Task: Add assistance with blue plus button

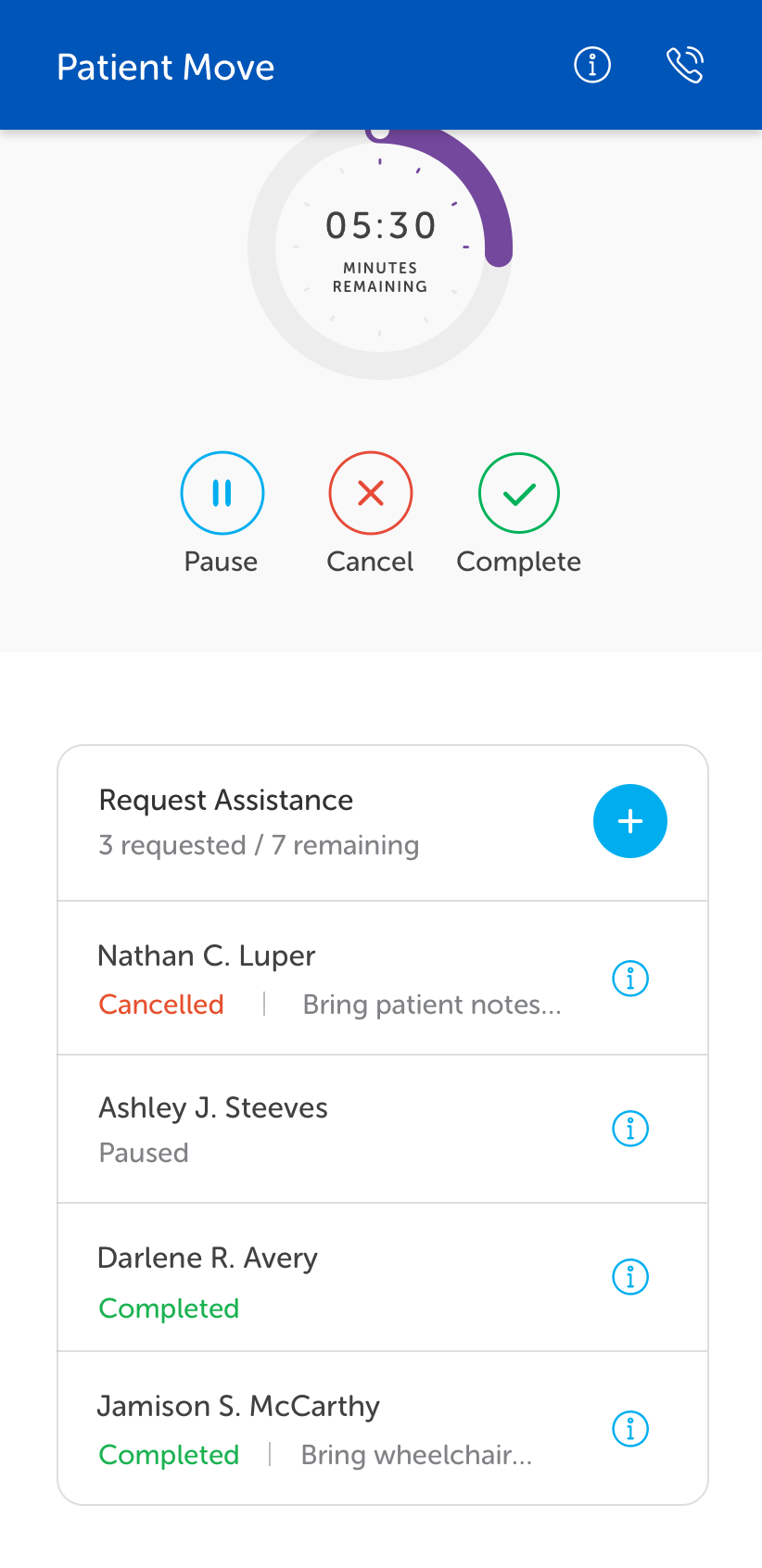Action: (629, 821)
